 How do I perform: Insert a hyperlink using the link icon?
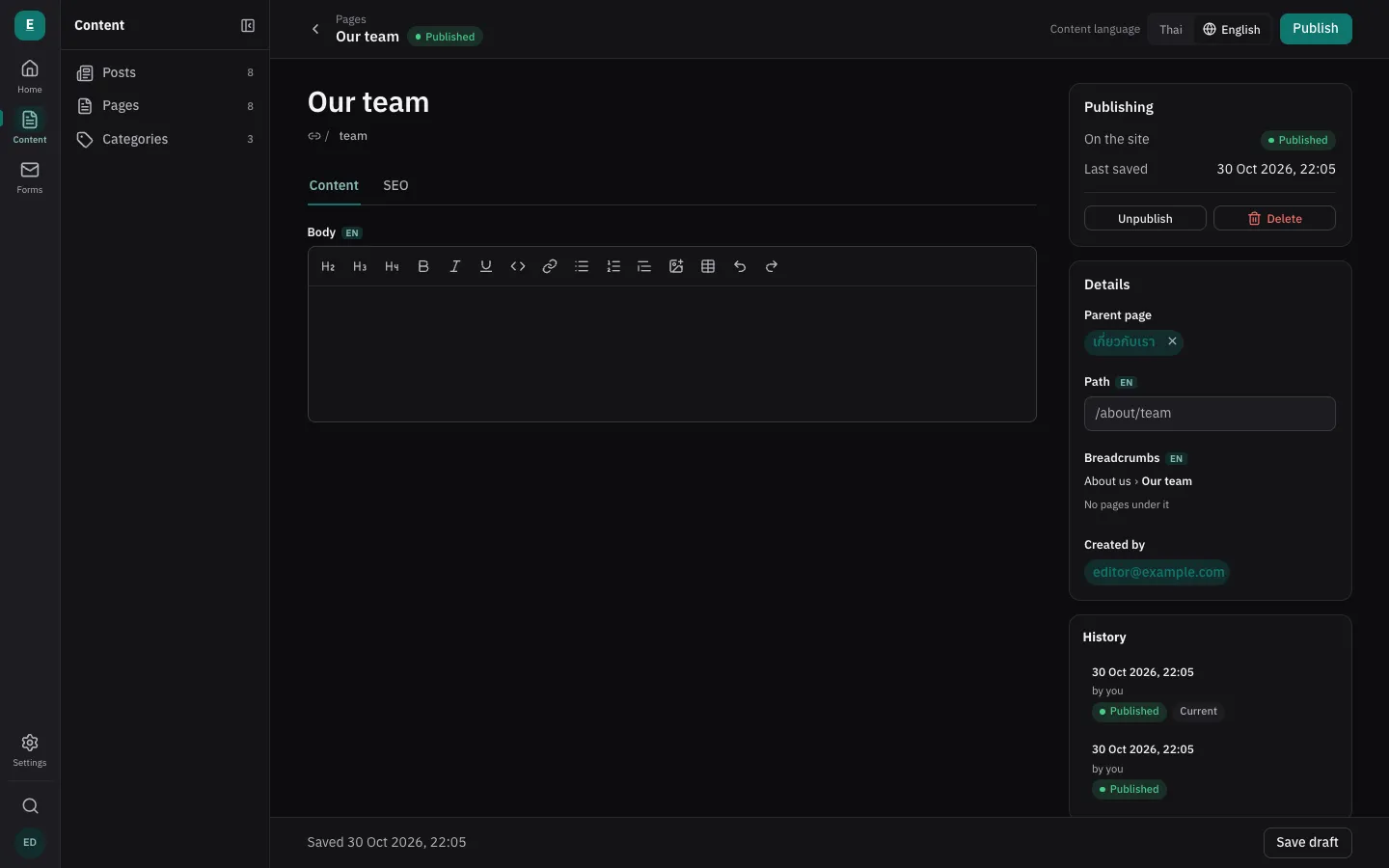tap(550, 266)
